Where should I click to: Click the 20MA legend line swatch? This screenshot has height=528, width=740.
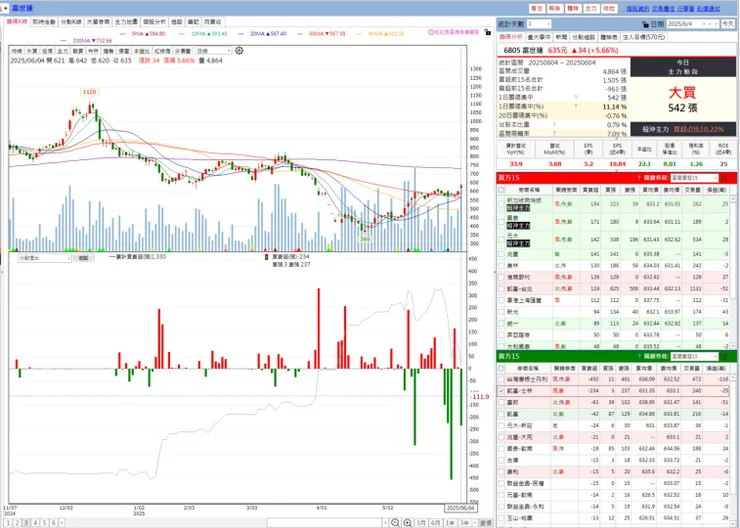pos(241,34)
